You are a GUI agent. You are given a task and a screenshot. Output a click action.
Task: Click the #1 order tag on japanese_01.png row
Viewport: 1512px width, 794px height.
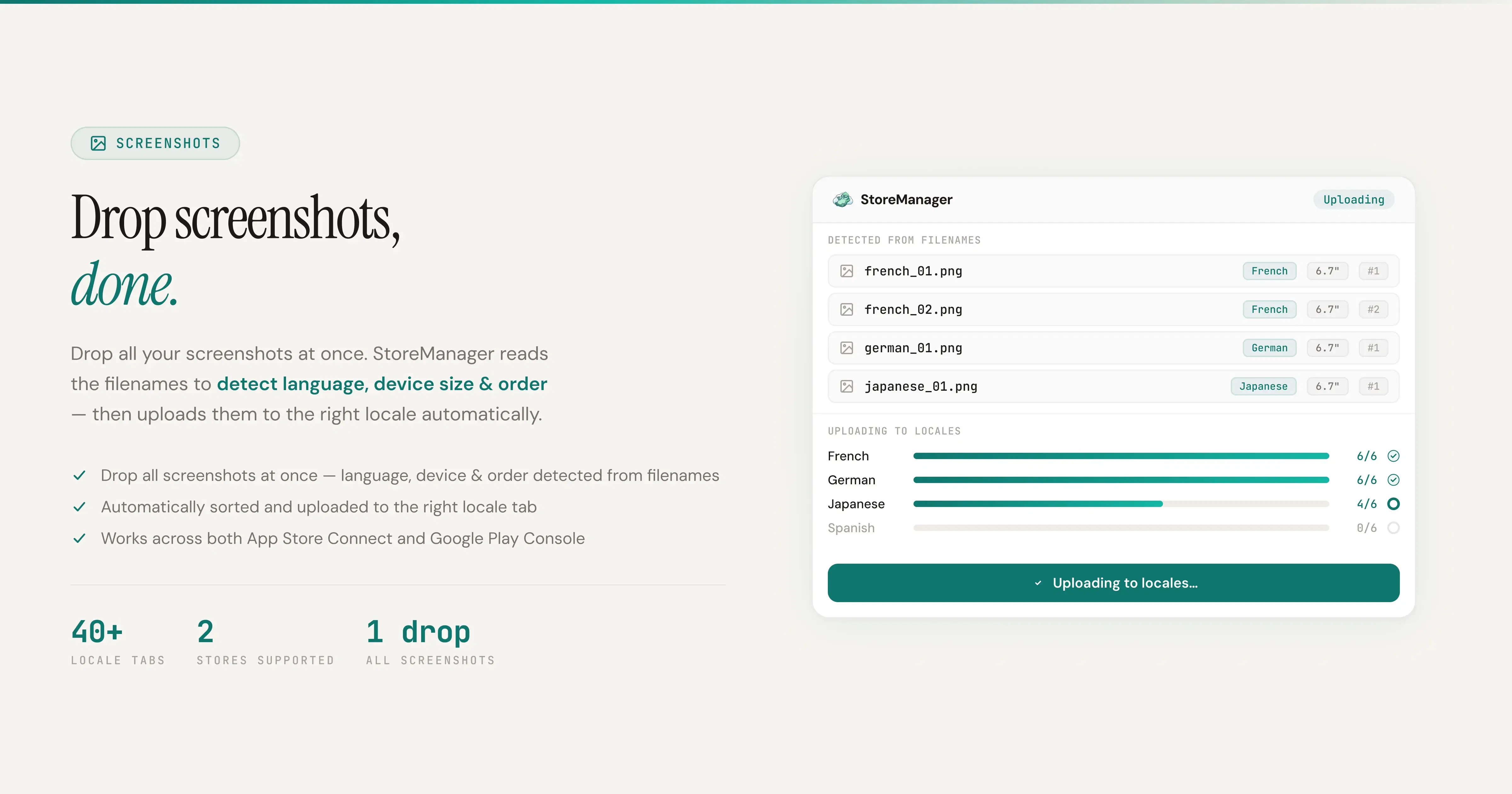coord(1373,386)
